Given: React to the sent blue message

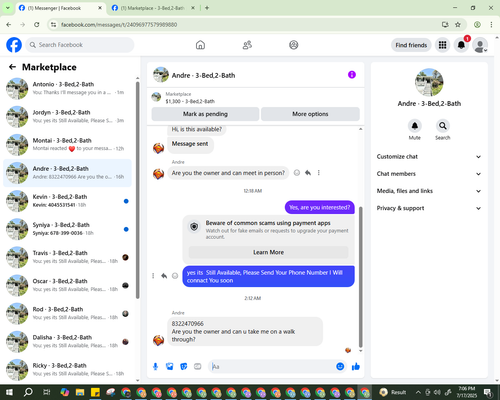Looking at the screenshot, I should pyautogui.click(x=175, y=276).
